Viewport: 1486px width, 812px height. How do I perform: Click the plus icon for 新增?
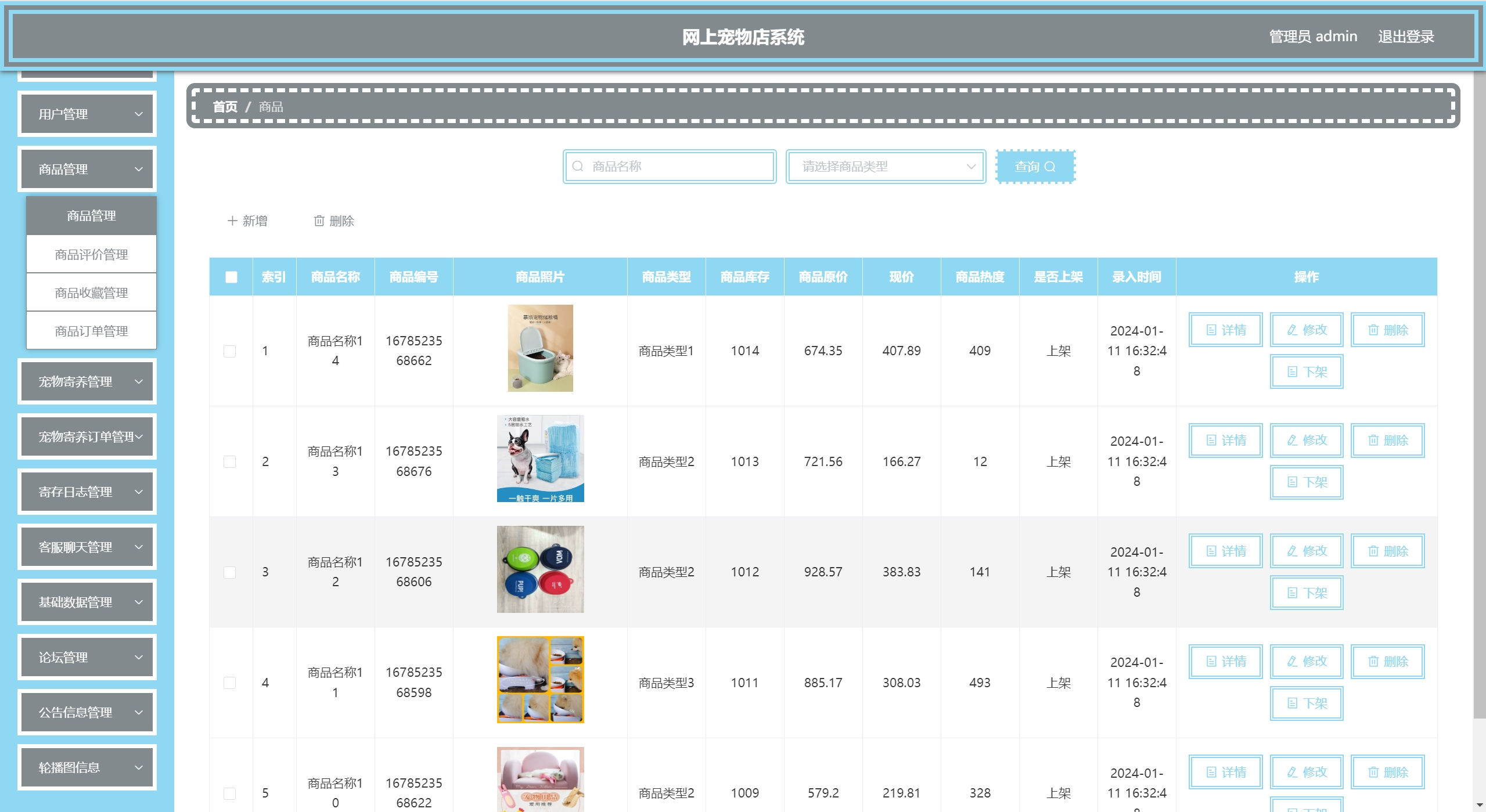click(232, 221)
